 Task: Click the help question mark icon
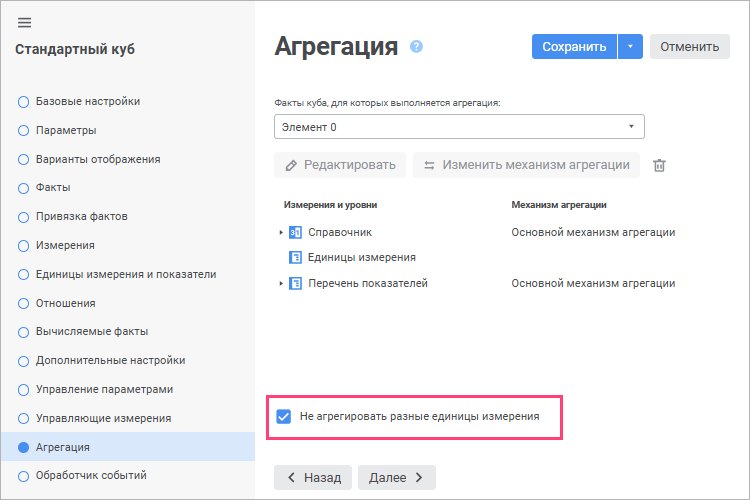coord(416,46)
